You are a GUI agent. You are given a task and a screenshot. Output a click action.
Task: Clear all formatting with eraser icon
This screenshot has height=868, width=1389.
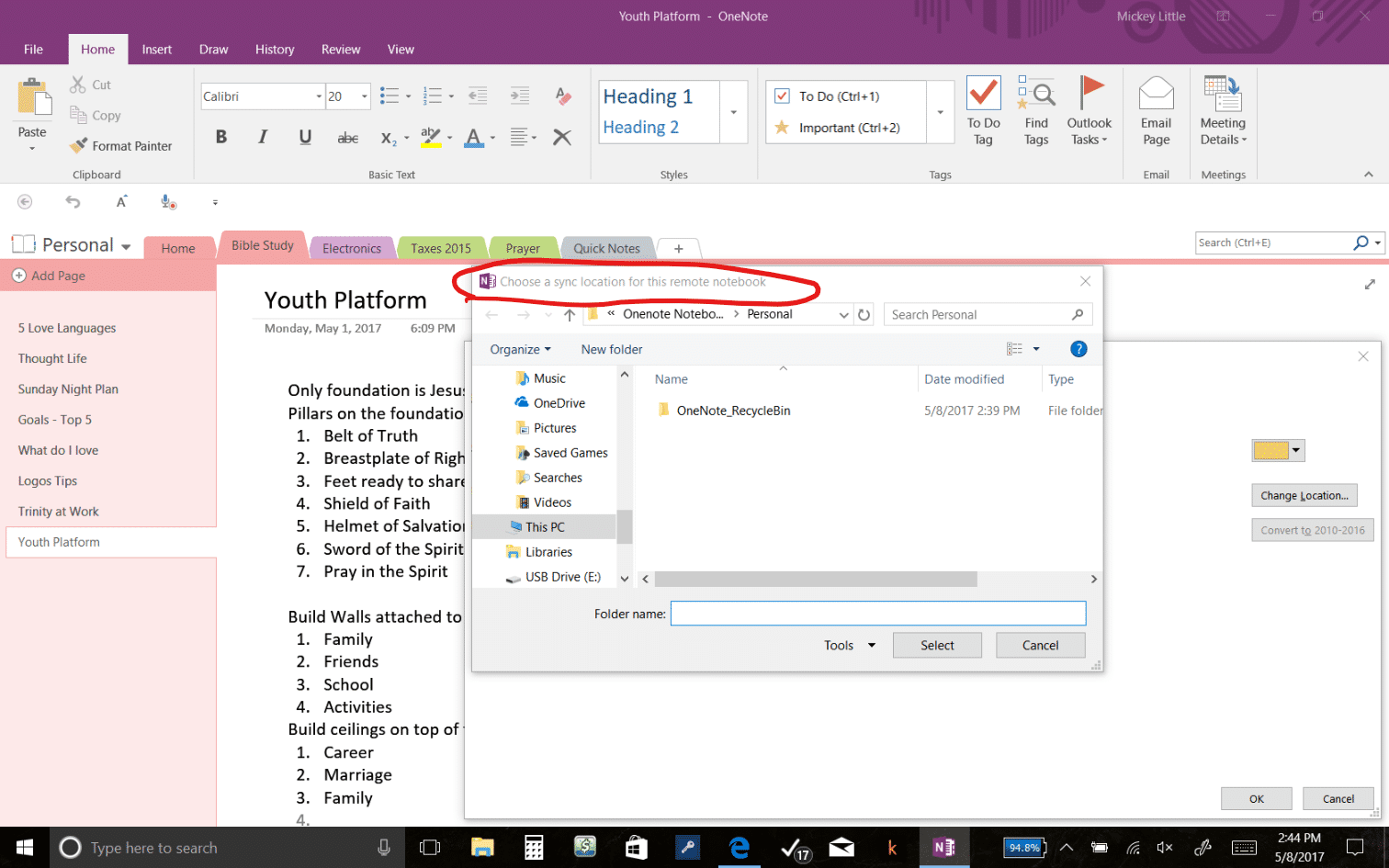click(x=563, y=96)
